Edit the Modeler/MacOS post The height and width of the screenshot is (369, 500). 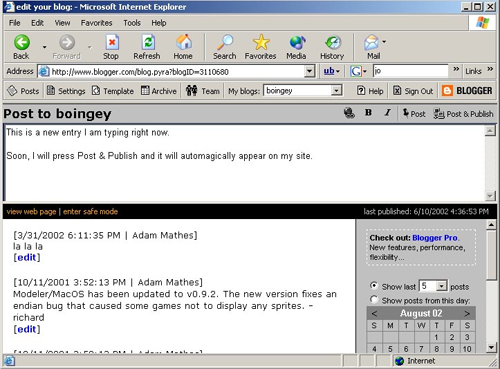(x=27, y=329)
